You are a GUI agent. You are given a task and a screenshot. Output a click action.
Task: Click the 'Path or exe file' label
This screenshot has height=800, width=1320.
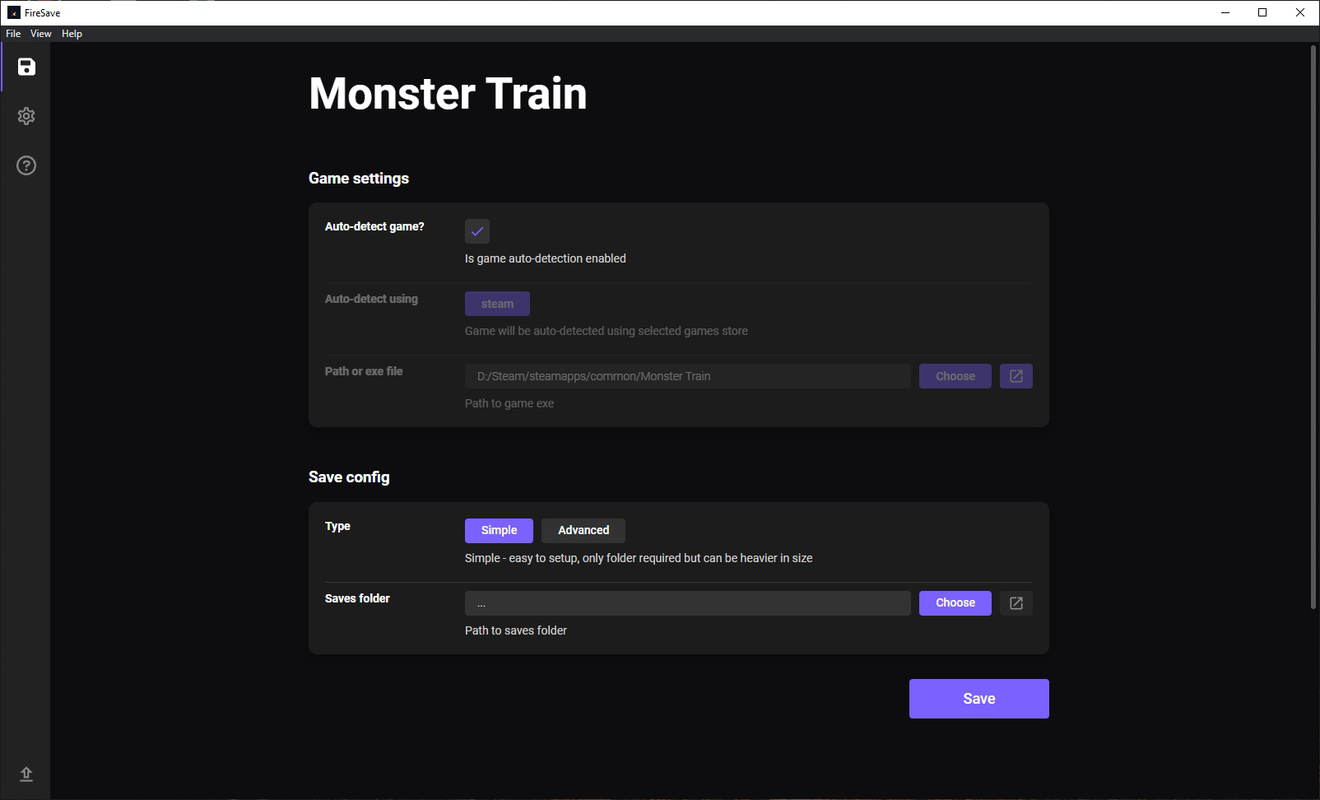tap(364, 371)
